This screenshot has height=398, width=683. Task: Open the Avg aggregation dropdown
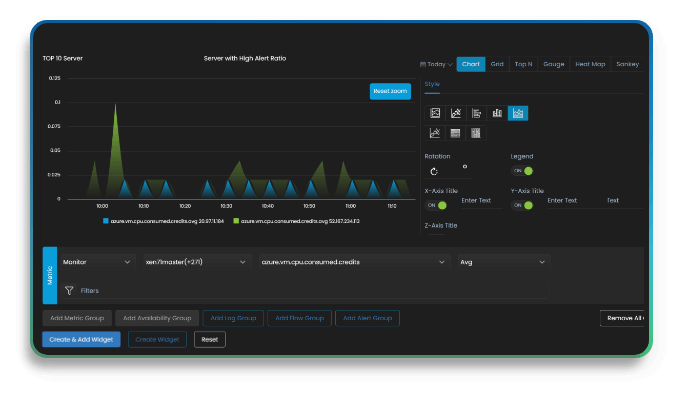pos(503,262)
